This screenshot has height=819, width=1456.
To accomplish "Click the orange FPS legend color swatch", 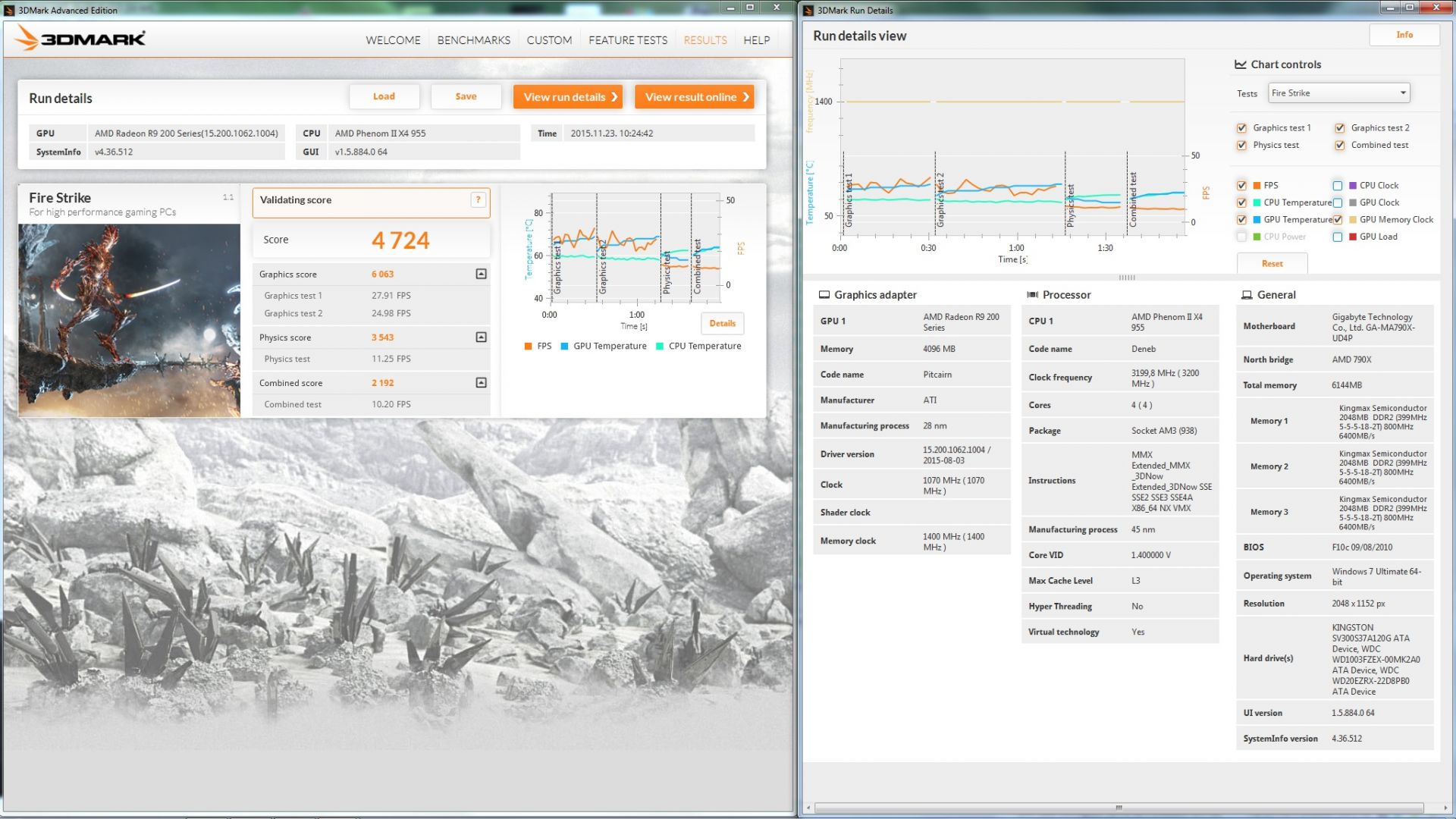I will 528,347.
